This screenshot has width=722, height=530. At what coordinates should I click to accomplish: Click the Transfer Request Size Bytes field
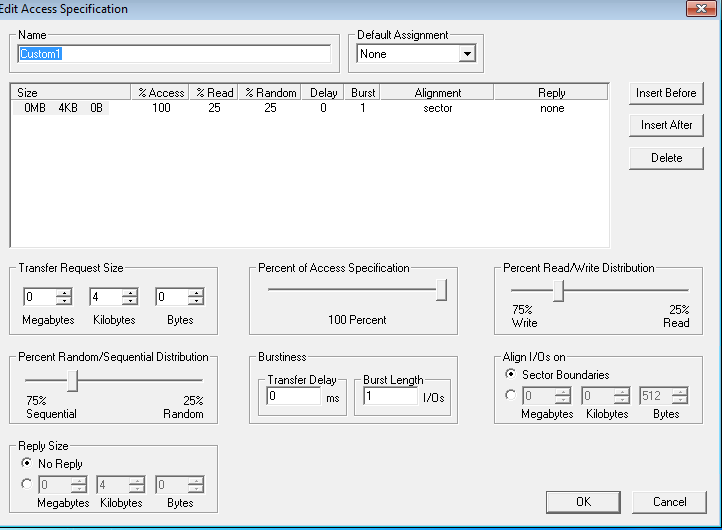[172, 297]
